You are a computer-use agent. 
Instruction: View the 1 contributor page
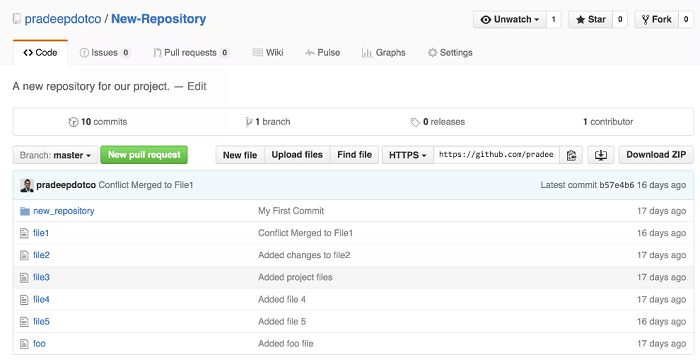click(608, 122)
